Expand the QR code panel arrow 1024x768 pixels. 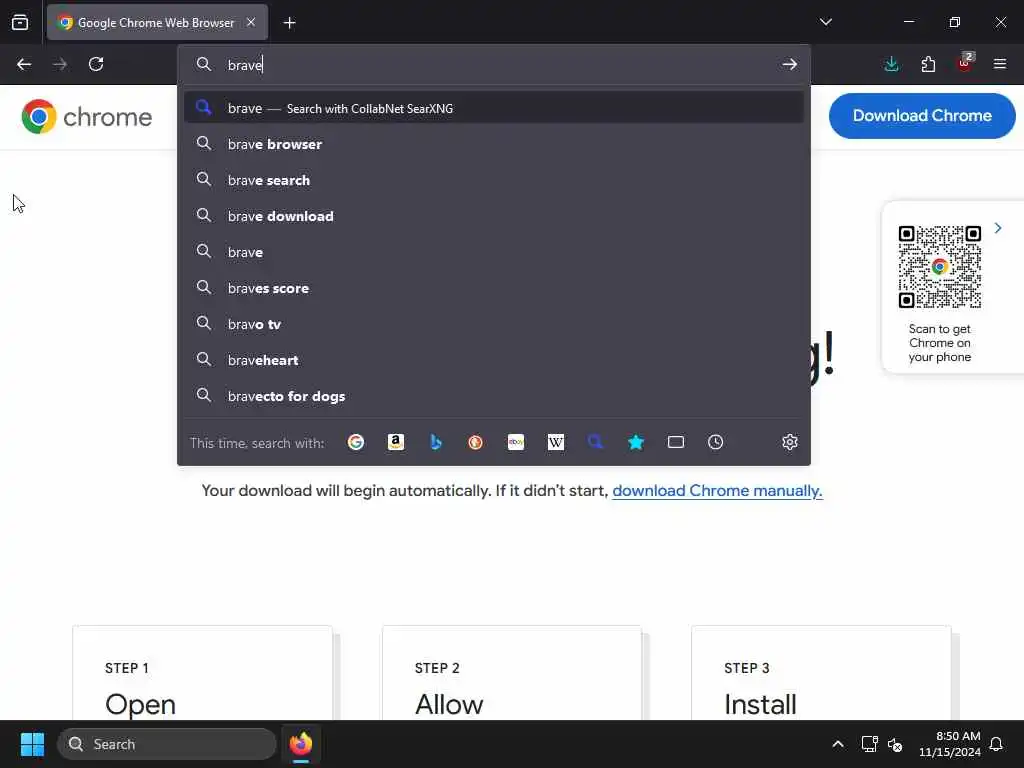click(x=998, y=228)
